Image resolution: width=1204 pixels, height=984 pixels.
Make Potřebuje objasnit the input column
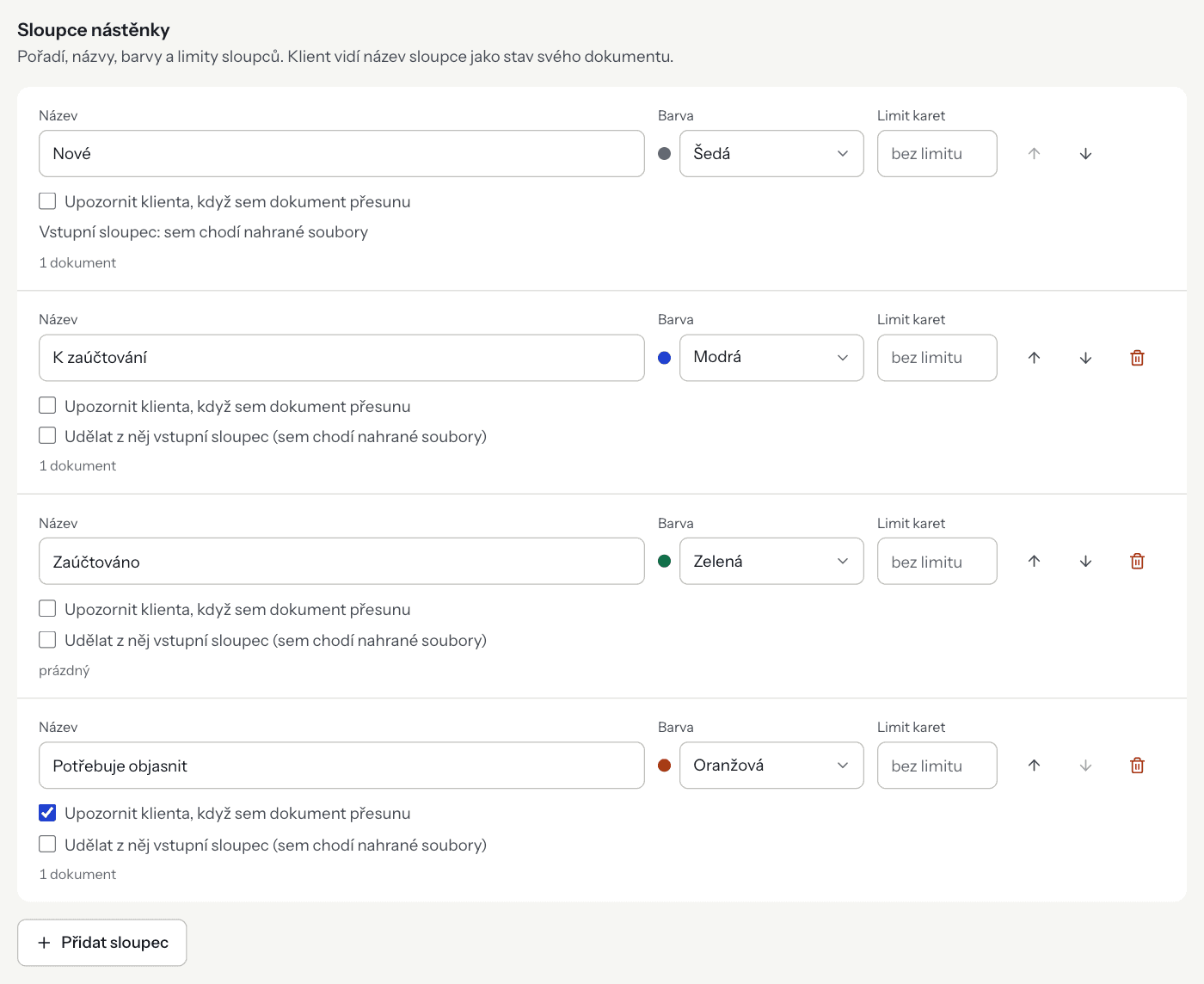pos(47,844)
